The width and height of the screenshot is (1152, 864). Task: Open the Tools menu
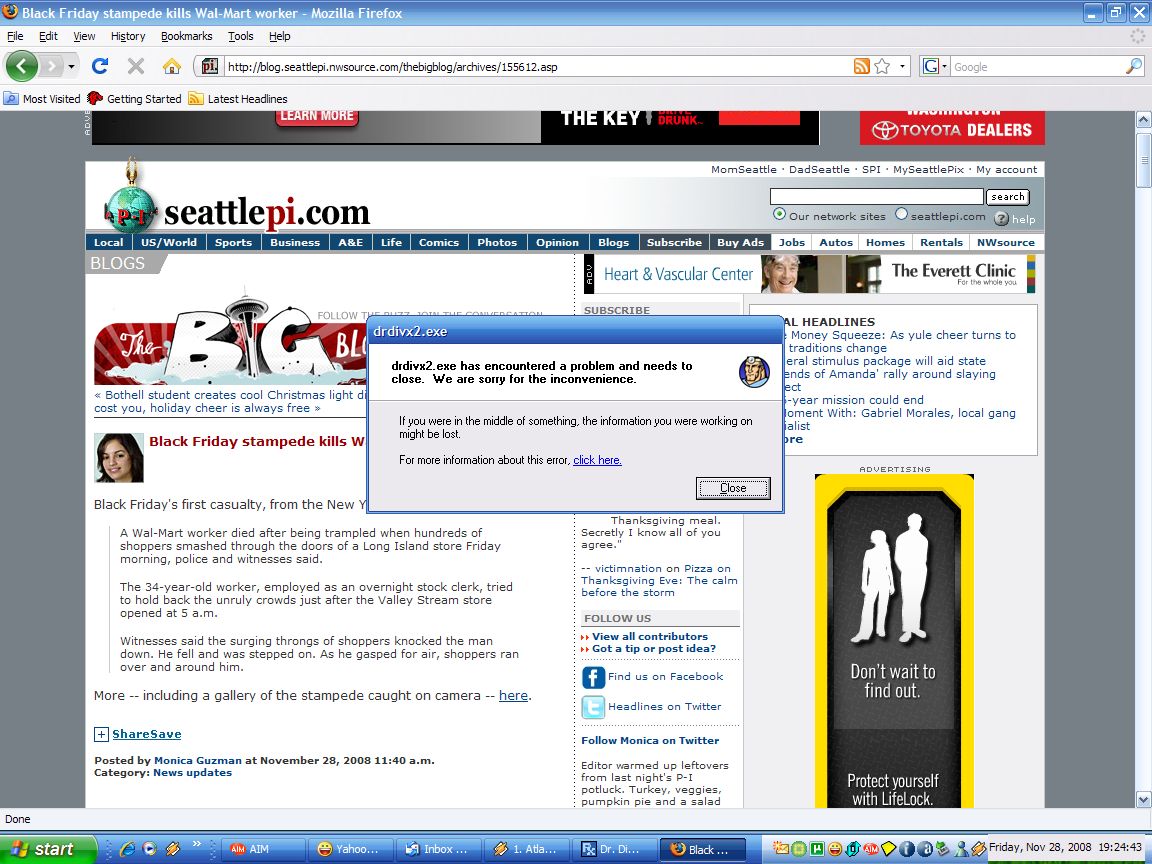(x=240, y=36)
